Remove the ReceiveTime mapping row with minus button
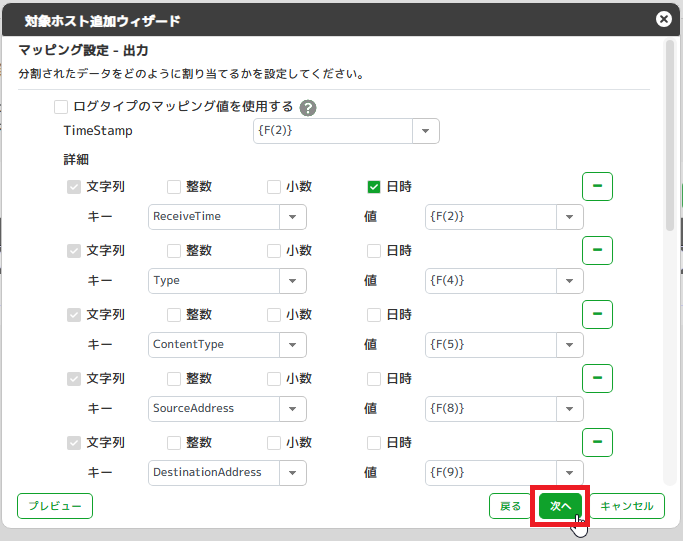683x541 pixels. [597, 186]
